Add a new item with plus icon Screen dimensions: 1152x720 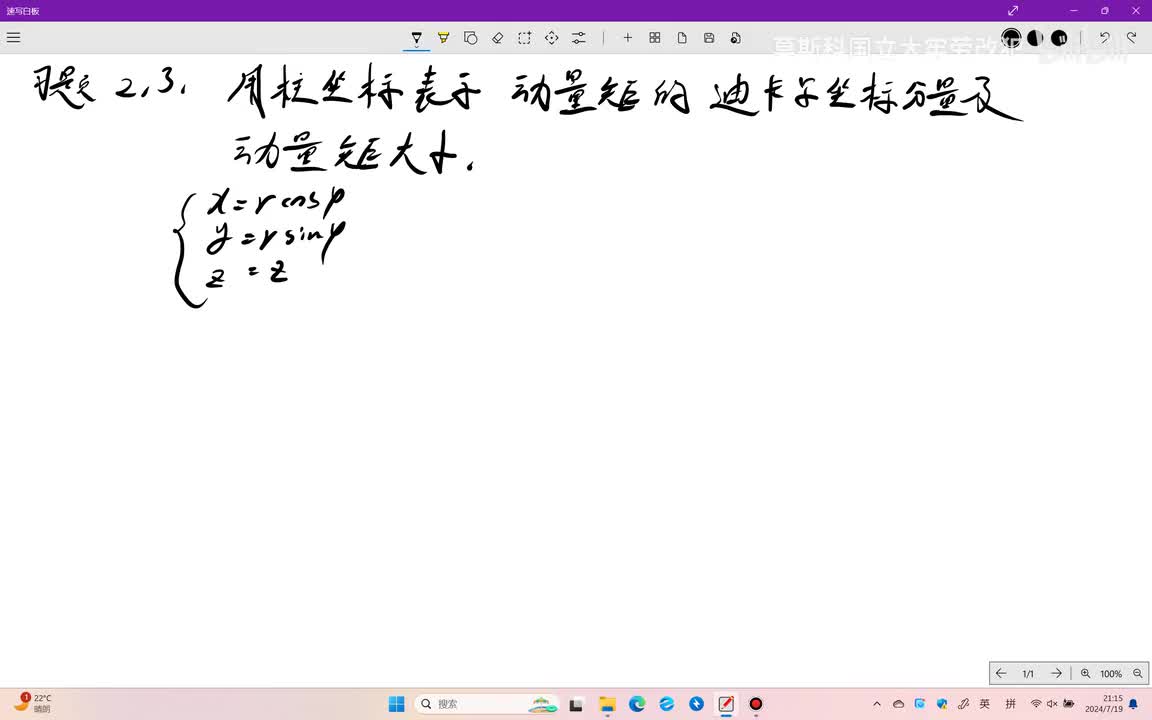(627, 37)
